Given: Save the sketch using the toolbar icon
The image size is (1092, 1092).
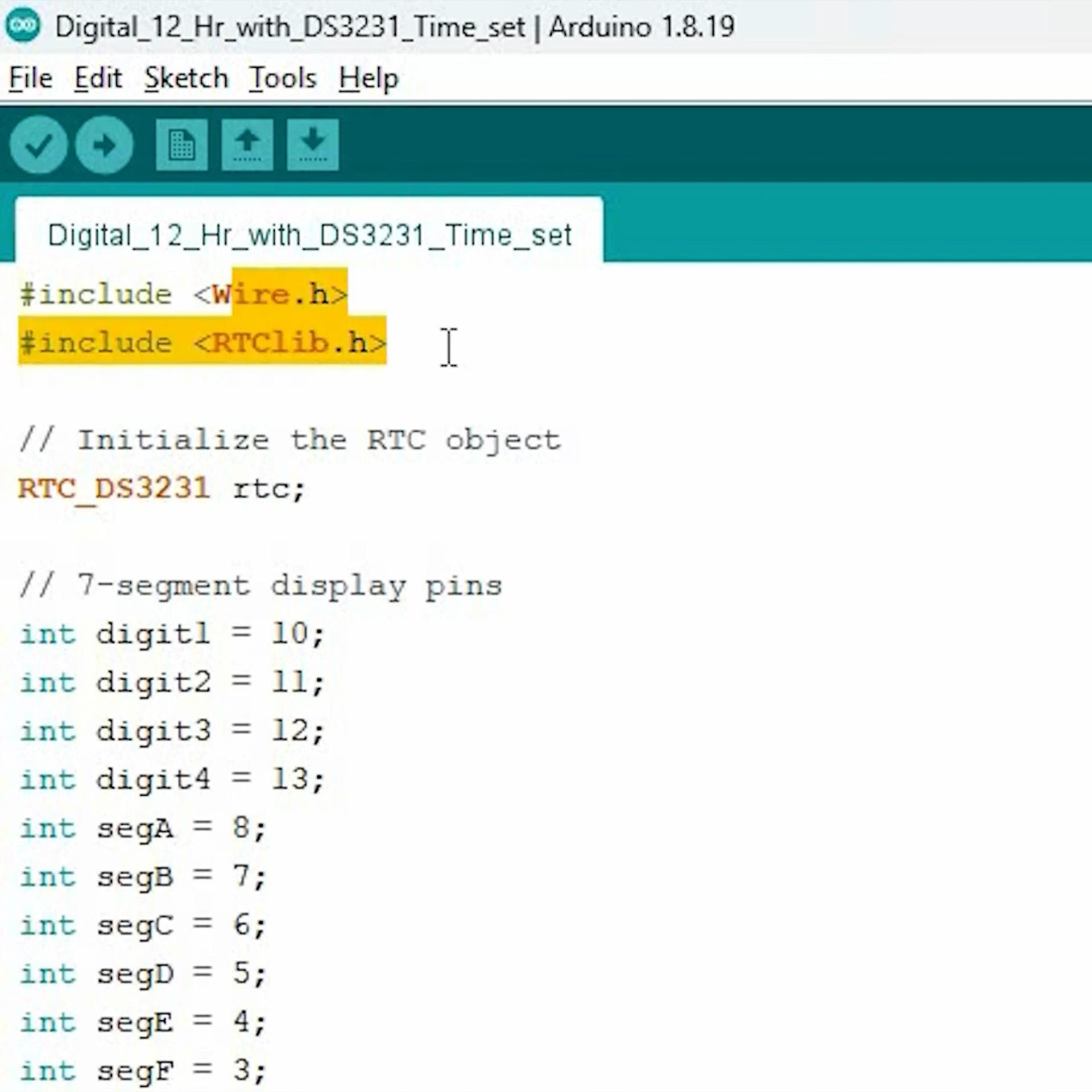Looking at the screenshot, I should pyautogui.click(x=313, y=145).
